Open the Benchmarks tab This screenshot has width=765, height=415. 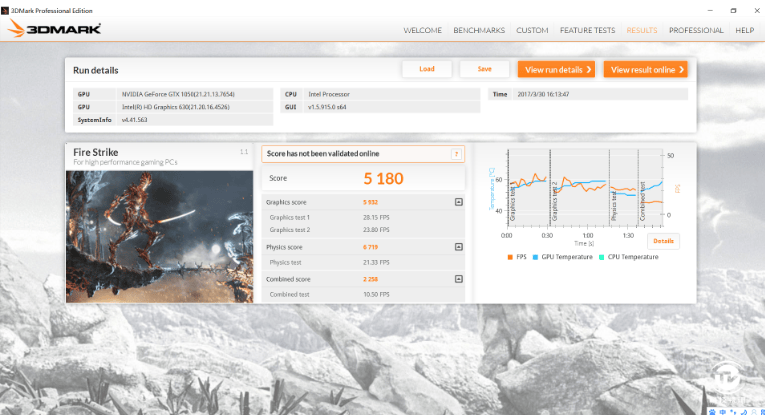click(479, 30)
